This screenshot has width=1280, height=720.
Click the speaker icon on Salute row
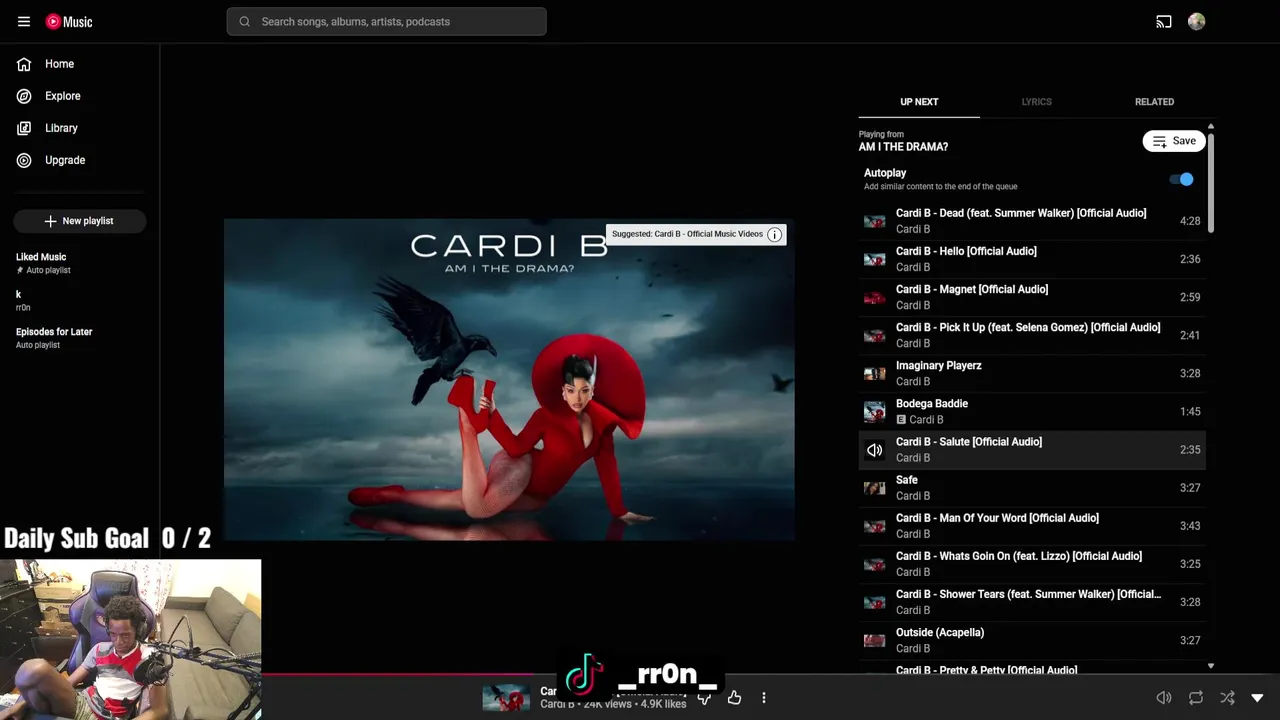click(874, 450)
